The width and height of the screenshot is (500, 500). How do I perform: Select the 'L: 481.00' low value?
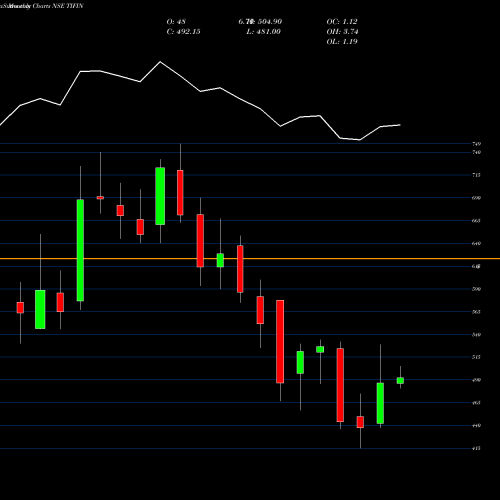pyautogui.click(x=263, y=32)
